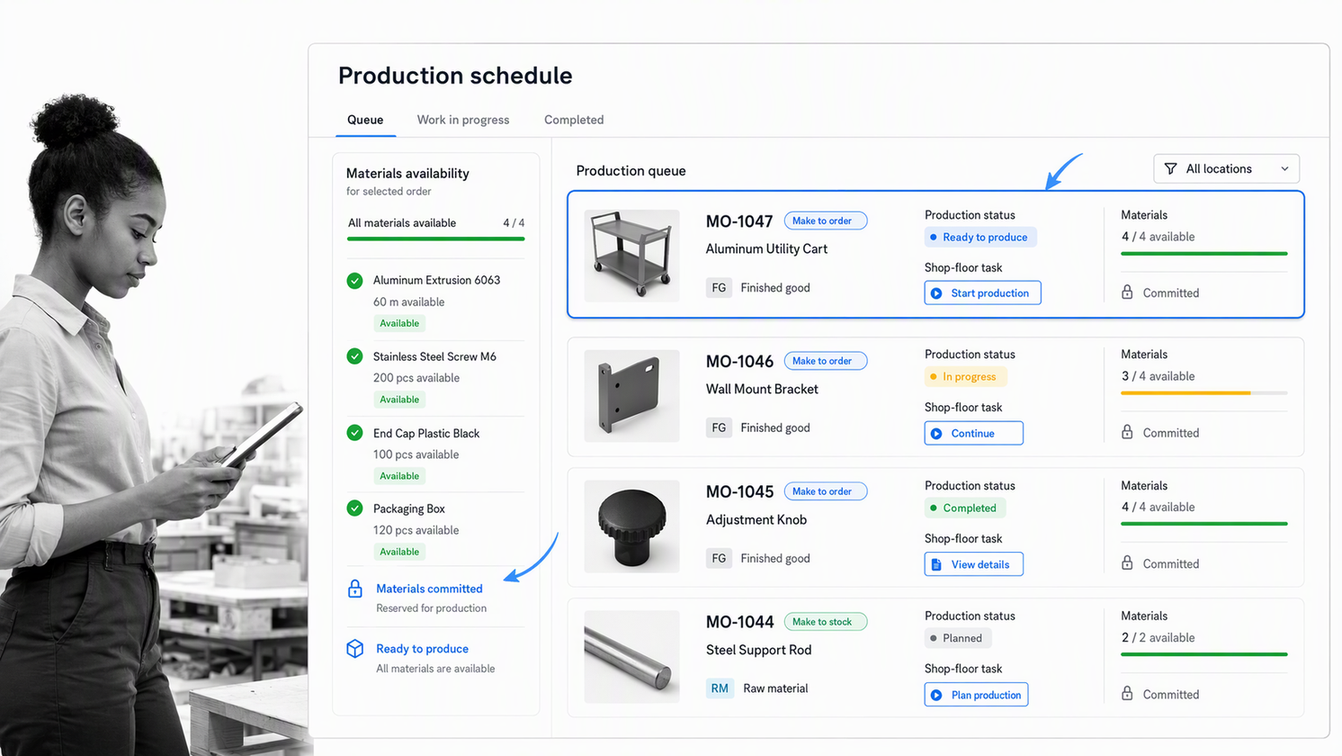Click the Available badge under Packaging Box
The image size is (1342, 756).
tap(399, 552)
